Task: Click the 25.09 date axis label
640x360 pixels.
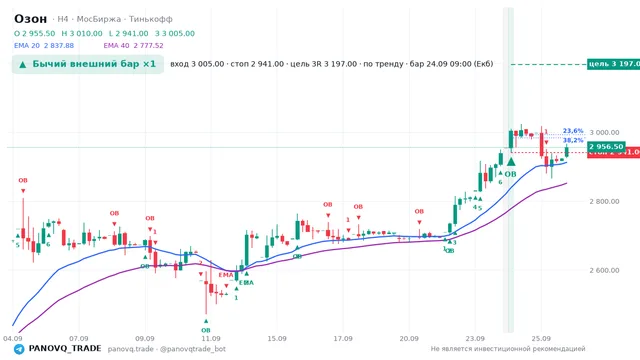Action: (x=541, y=339)
